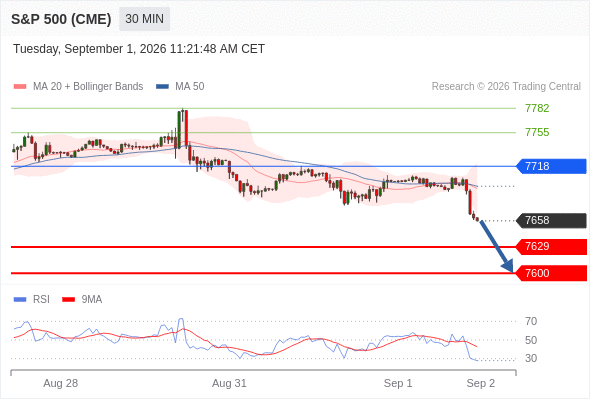Screen dimensions: 590x400
Task: Click the 7755 resistance level label
Action: 537,132
